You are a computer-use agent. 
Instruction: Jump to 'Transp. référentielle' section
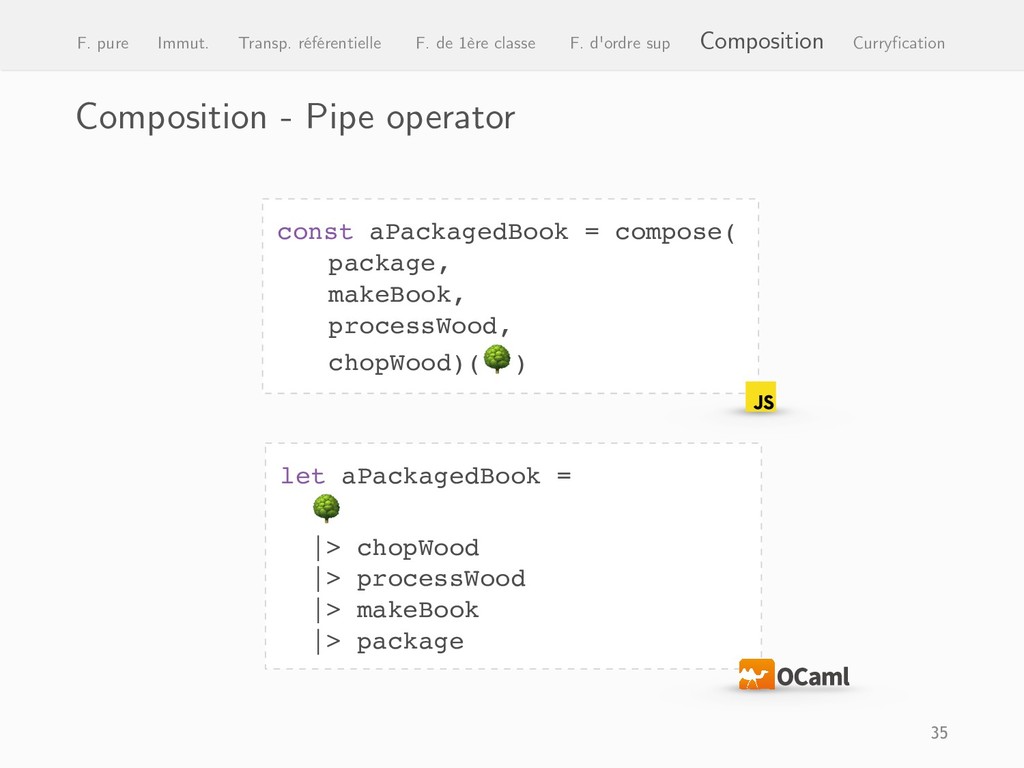click(310, 43)
